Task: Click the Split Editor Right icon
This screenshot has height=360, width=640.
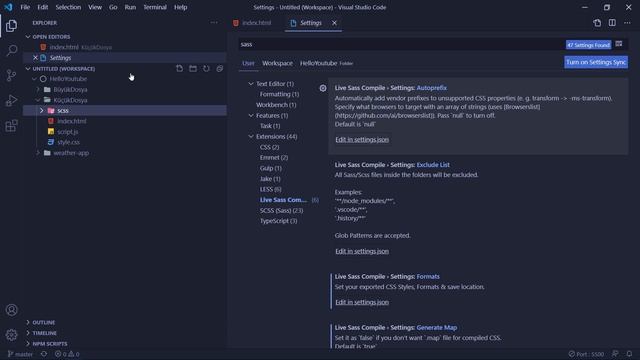Action: point(612,23)
